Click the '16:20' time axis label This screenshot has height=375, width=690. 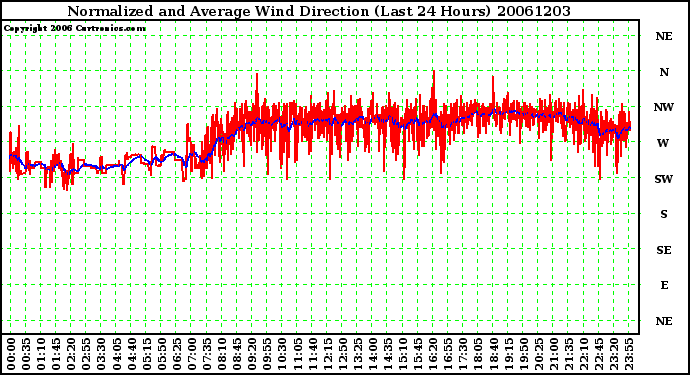(433, 354)
